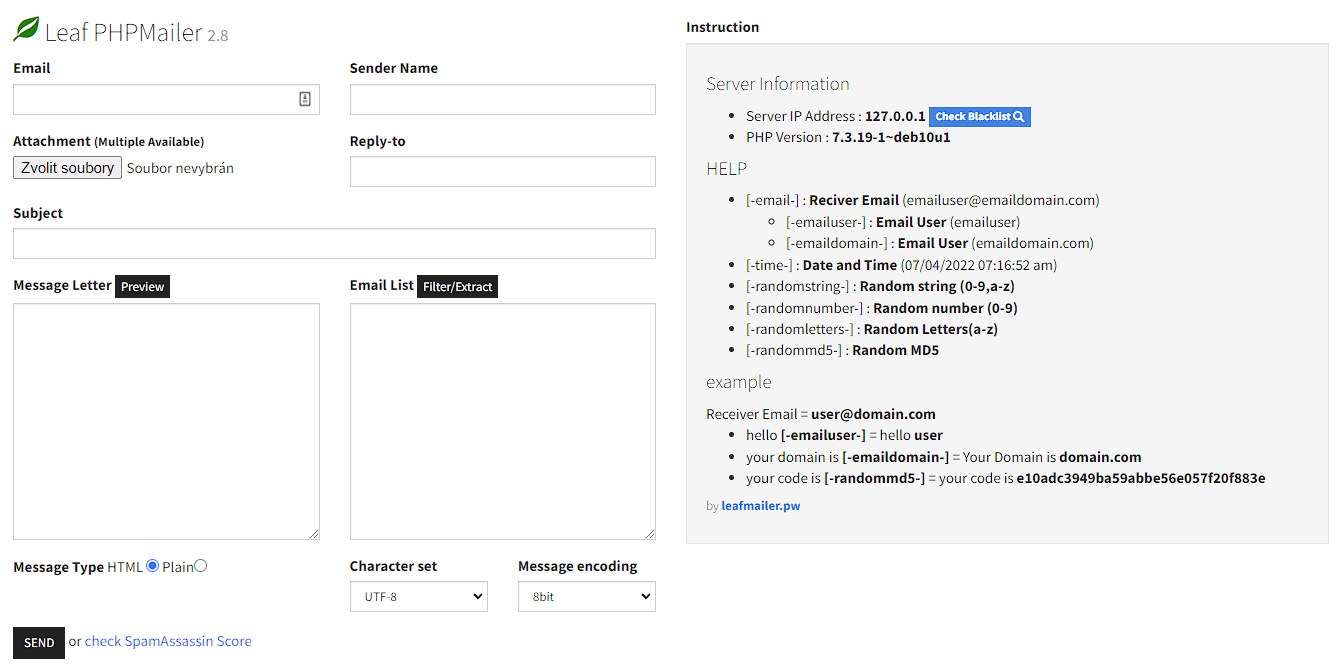Select the HTML message type radio button
Image resolution: width=1339 pixels, height=668 pixels.
point(153,566)
